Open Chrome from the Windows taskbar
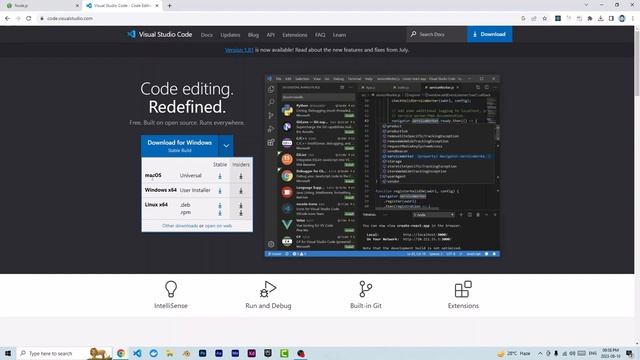The image size is (640, 360). (121, 353)
